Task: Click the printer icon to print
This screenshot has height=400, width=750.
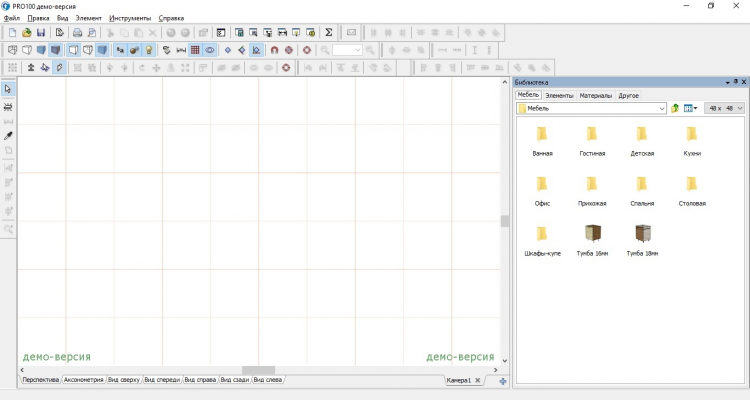Action: coord(77,33)
